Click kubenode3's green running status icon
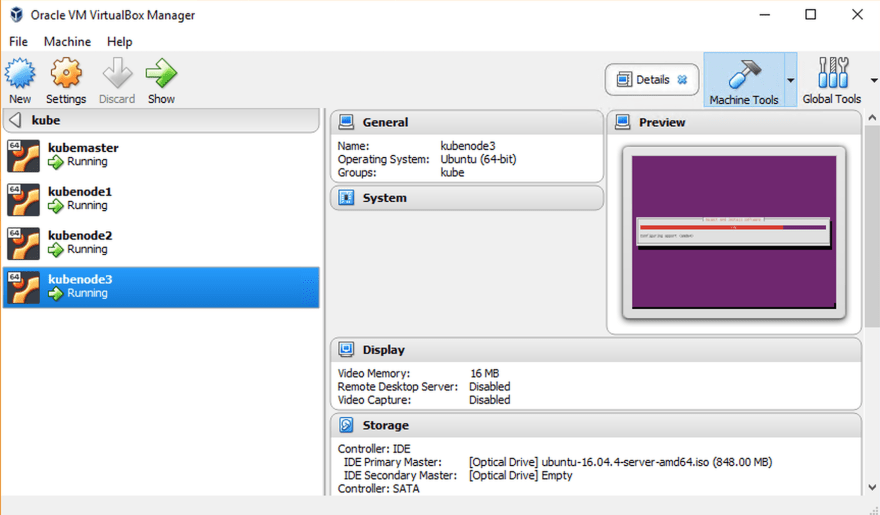This screenshot has width=880, height=515. coord(56,293)
